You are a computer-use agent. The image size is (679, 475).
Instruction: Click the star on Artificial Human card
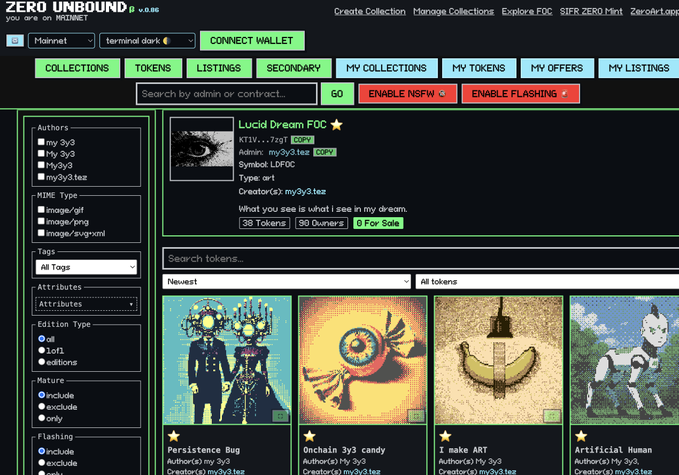581,436
